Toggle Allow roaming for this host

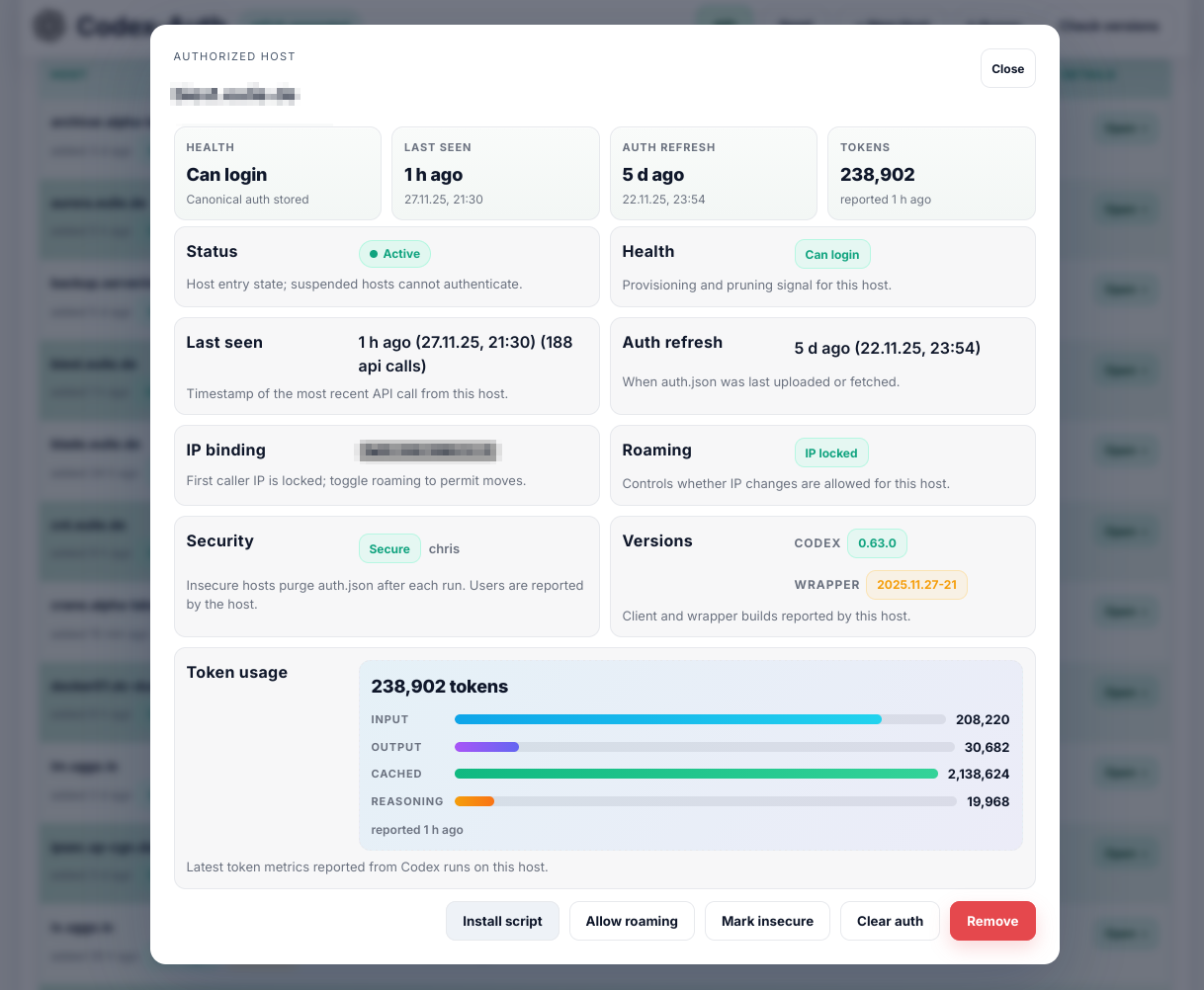[632, 921]
